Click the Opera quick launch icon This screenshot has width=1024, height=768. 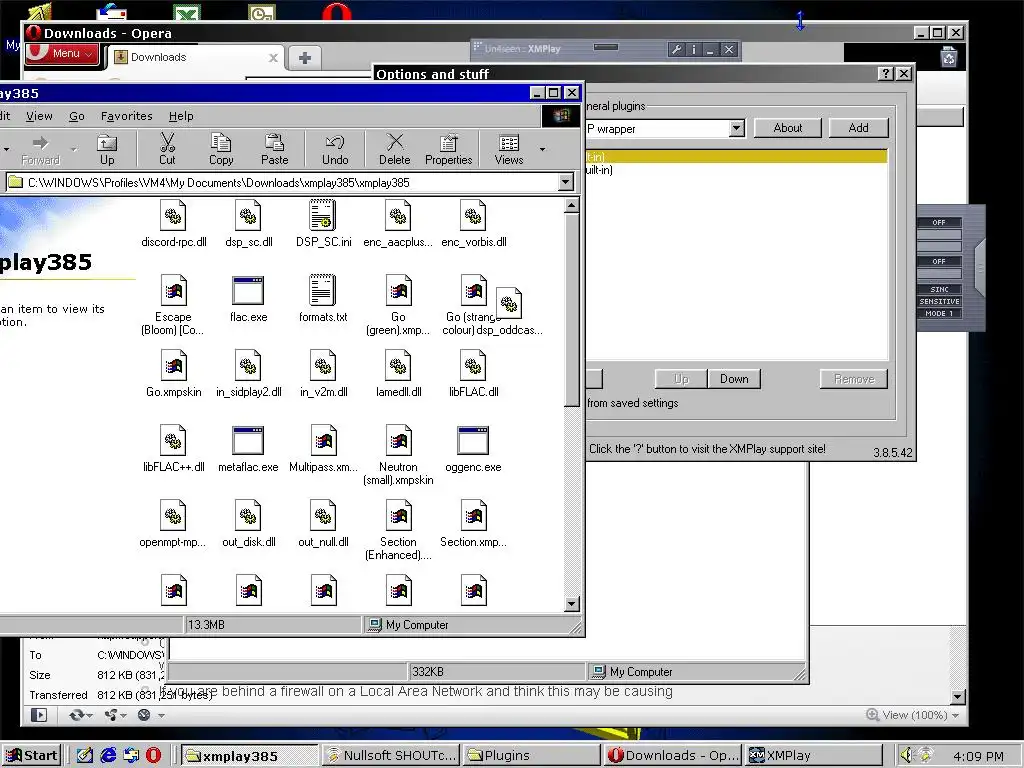153,755
